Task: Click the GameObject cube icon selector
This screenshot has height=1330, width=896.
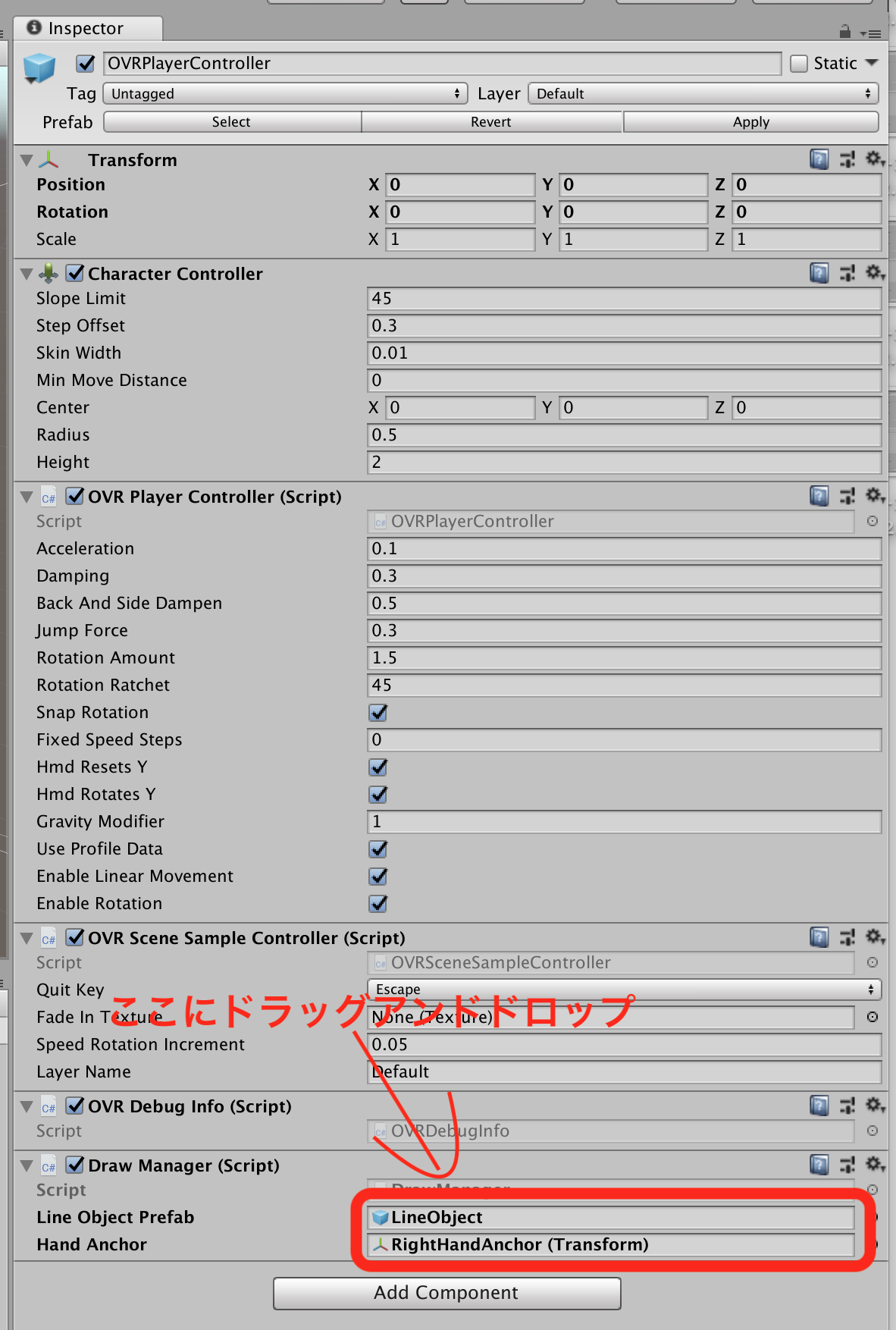Action: pyautogui.click(x=39, y=68)
